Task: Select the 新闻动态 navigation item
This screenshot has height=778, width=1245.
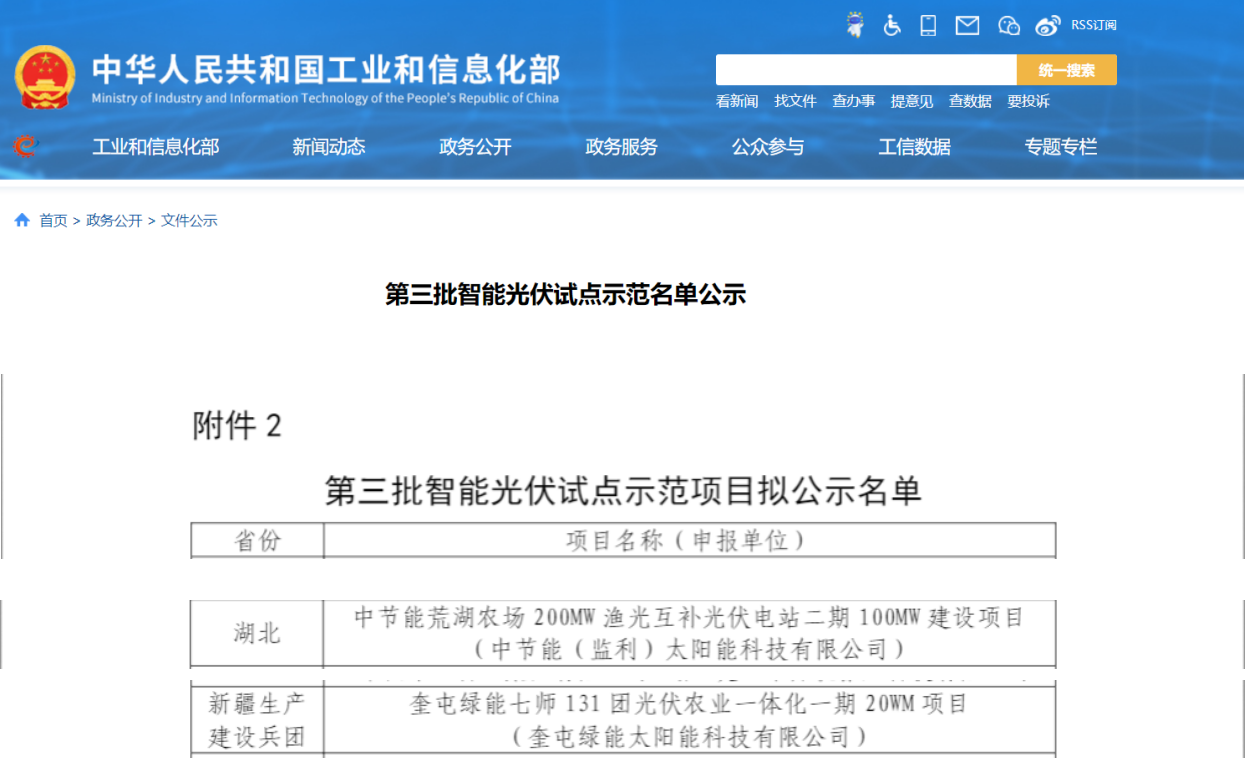Action: (x=329, y=147)
